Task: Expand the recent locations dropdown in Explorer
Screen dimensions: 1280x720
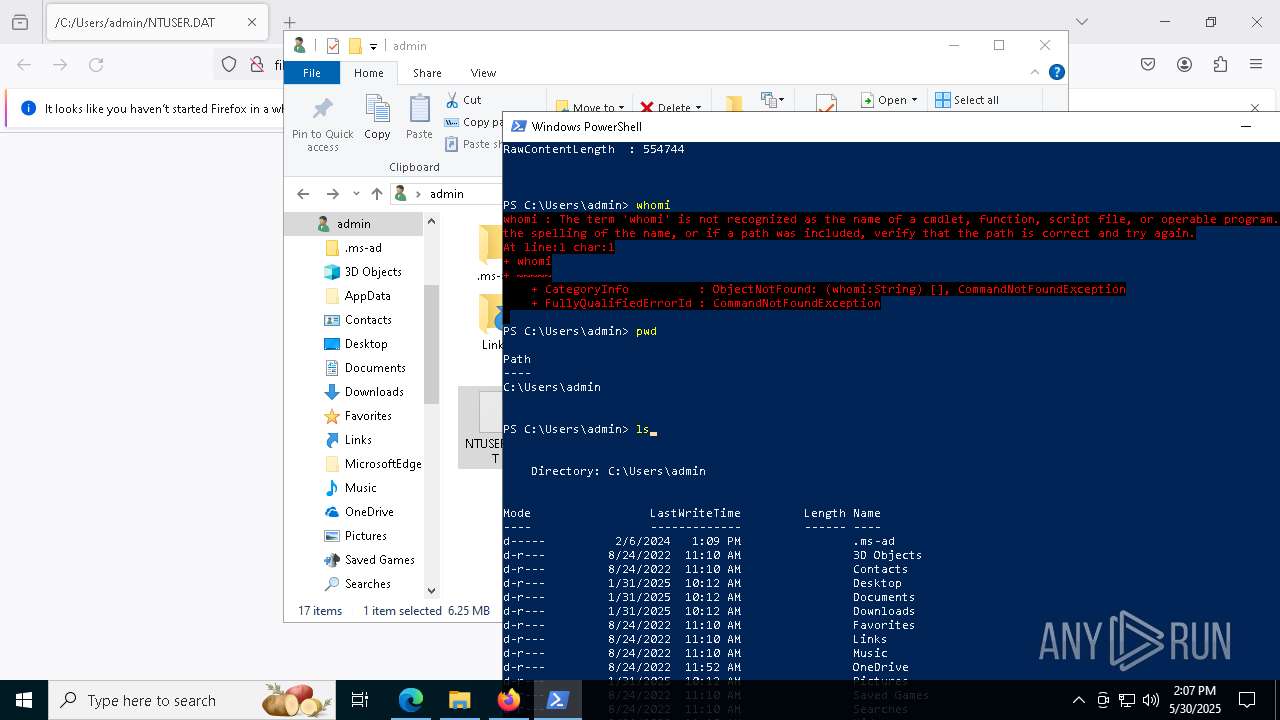Action: tap(355, 194)
